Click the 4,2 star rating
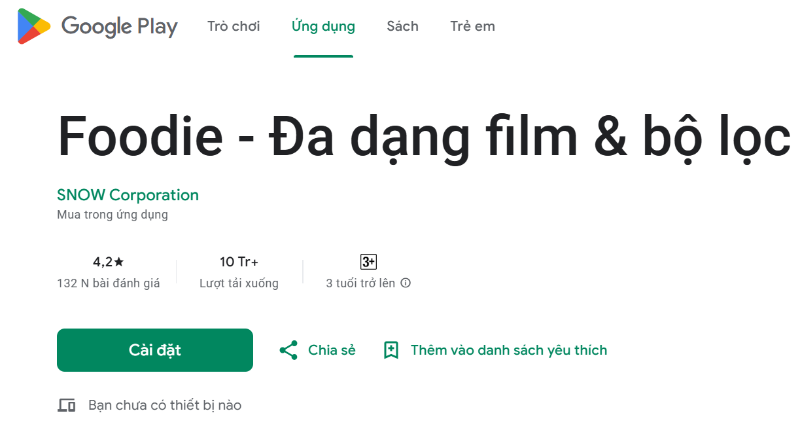 pyautogui.click(x=108, y=262)
